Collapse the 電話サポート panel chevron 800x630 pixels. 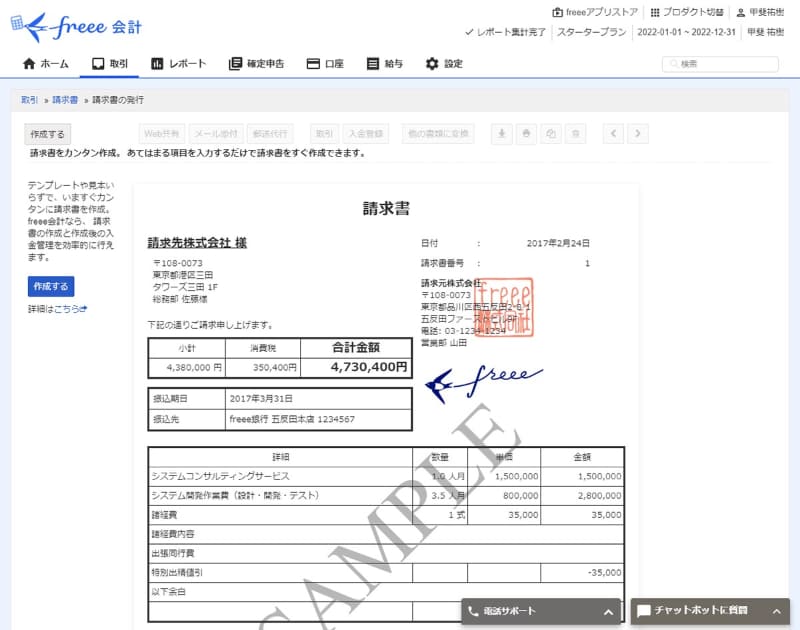point(608,610)
